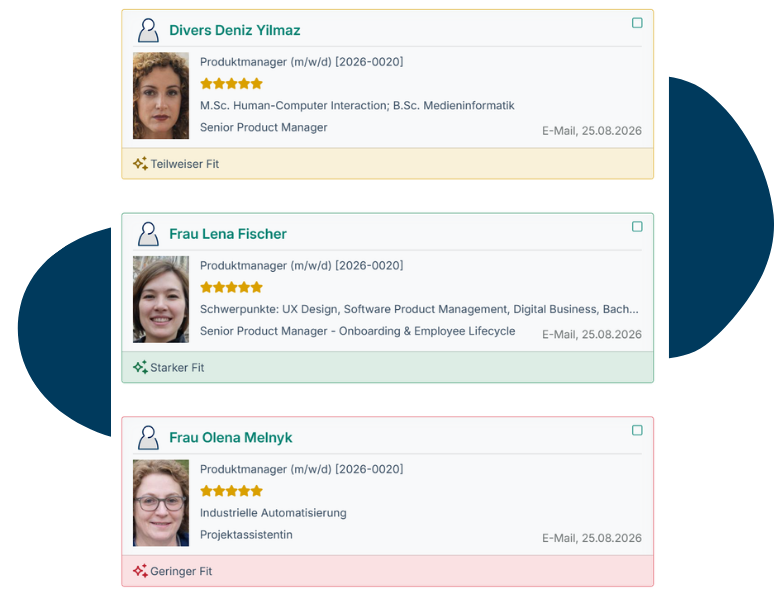Click Lena Fischer's profile photo
780x600 pixels.
pyautogui.click(x=161, y=299)
